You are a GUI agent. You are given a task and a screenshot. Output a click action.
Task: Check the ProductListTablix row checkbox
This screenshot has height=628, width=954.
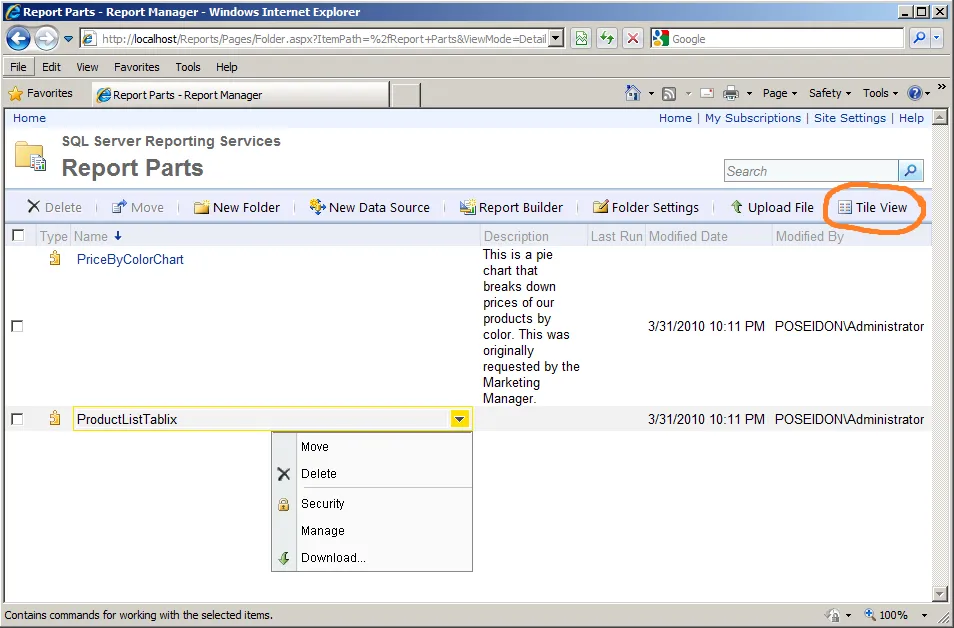coord(18,419)
